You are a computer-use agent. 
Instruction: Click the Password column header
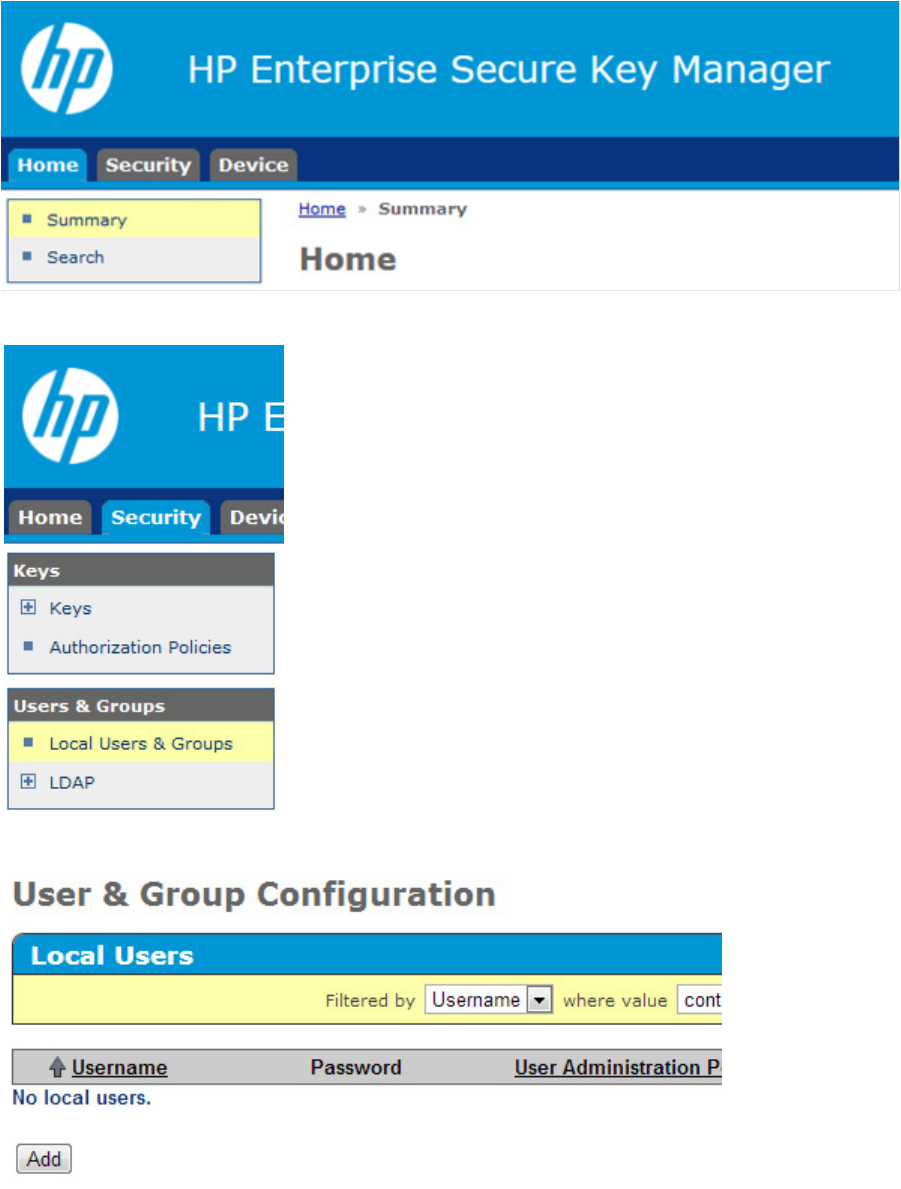point(356,1067)
